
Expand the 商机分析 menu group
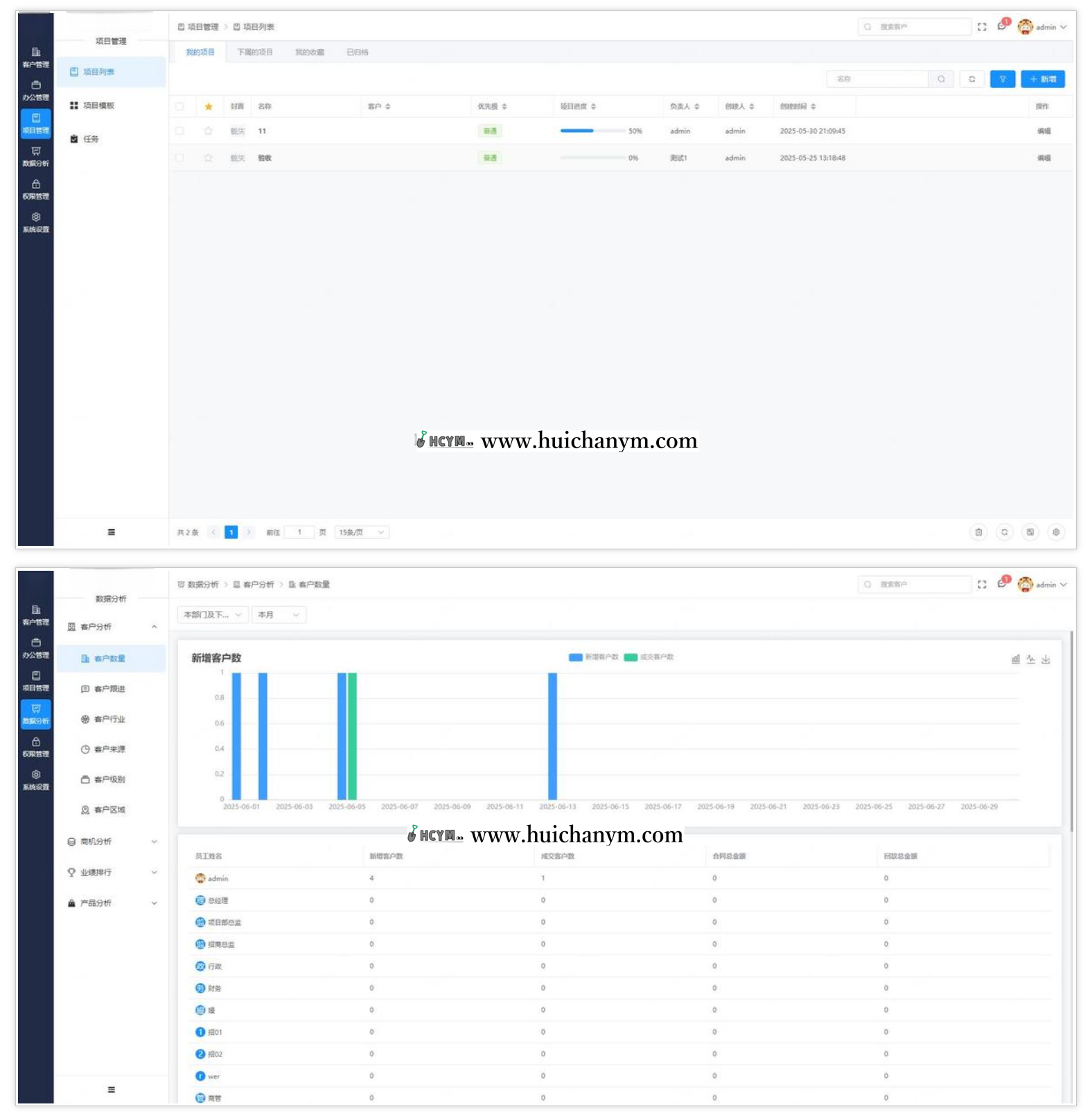click(111, 842)
